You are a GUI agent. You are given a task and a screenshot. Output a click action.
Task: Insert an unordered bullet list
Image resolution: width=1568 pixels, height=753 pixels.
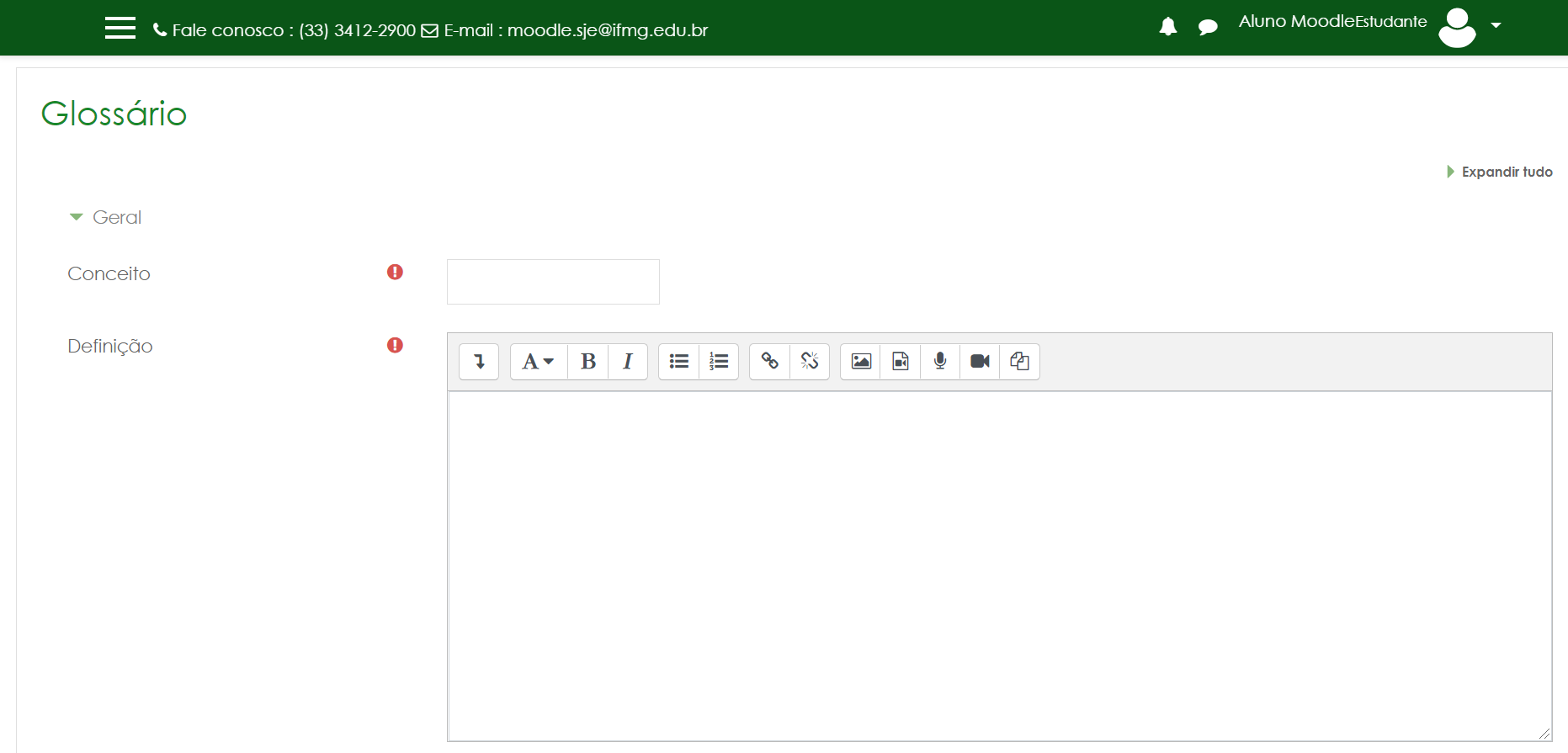[679, 362]
